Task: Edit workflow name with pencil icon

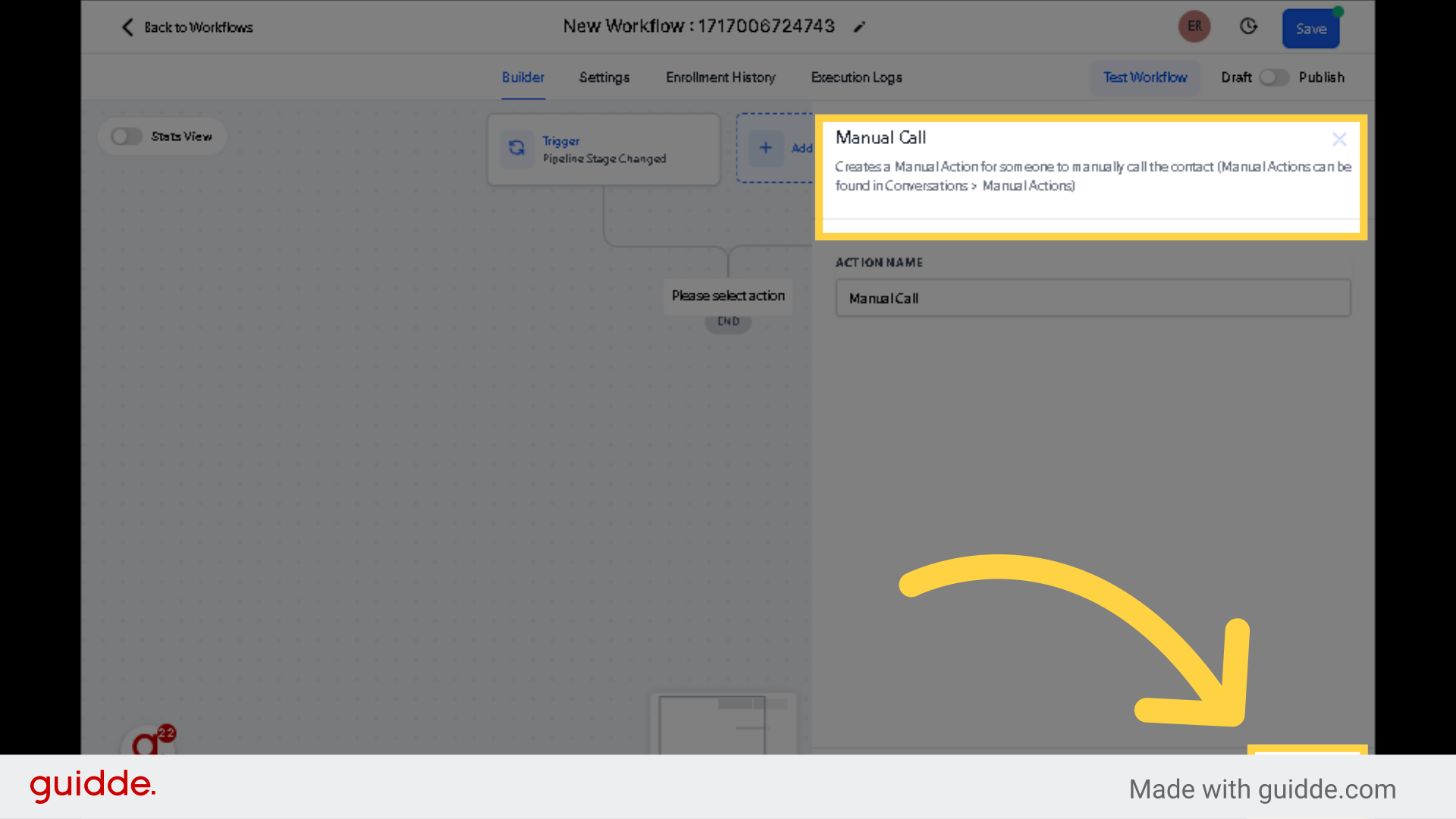Action: (859, 27)
